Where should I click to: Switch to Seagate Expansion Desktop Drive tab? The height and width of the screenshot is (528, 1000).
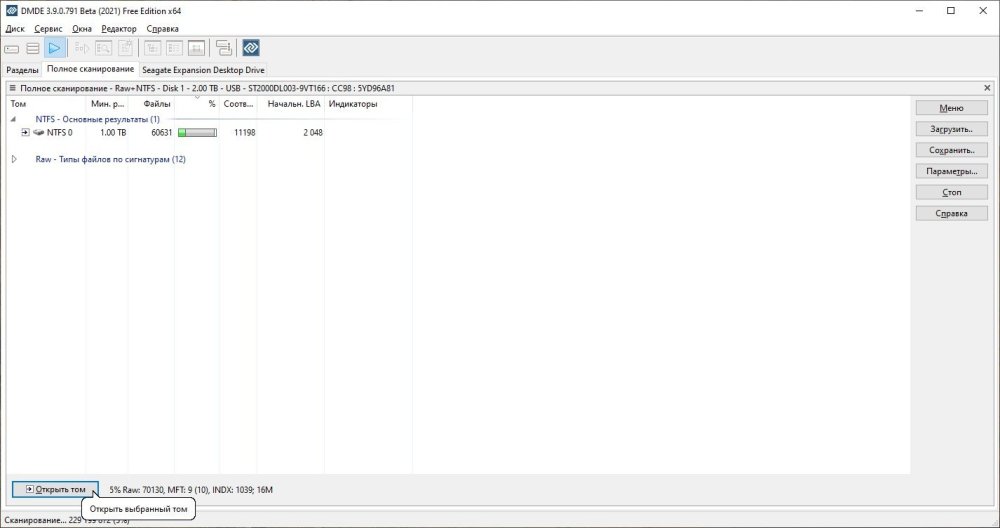[x=202, y=70]
